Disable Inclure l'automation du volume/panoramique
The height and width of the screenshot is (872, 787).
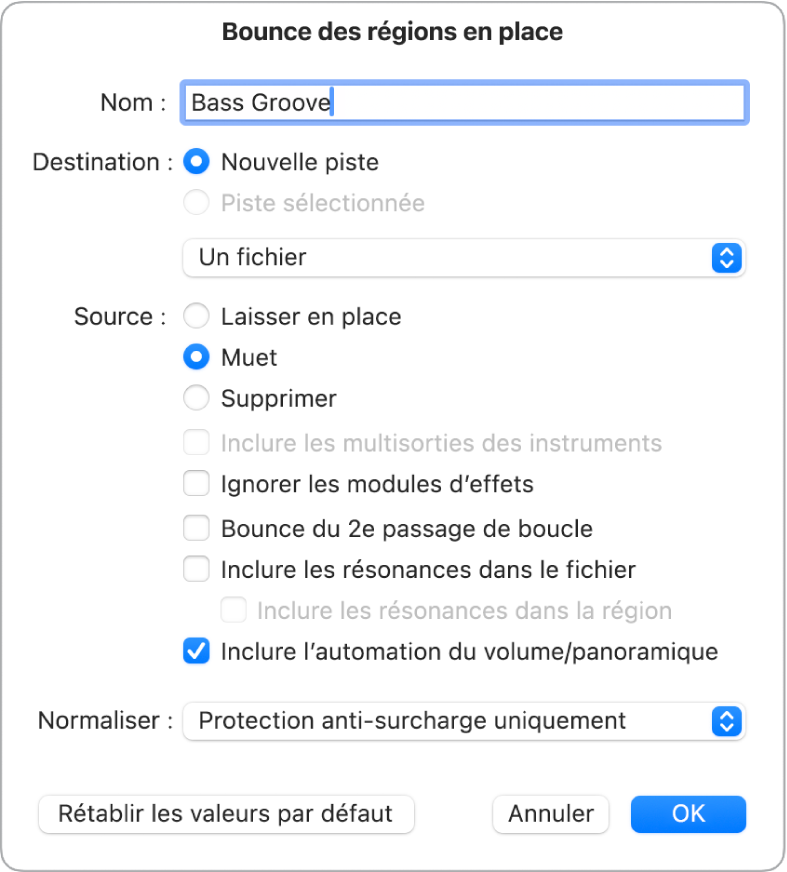point(196,651)
